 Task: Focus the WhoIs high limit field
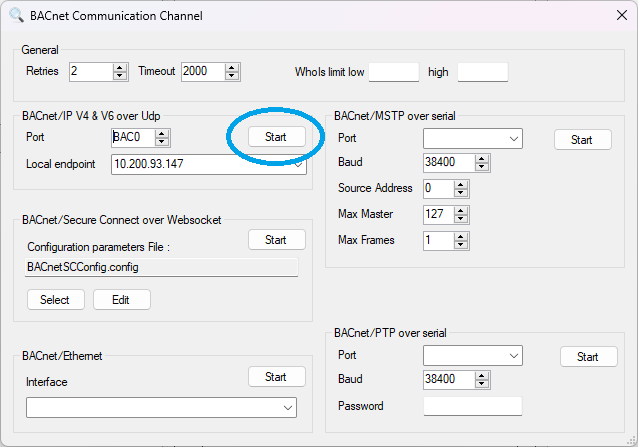pos(482,72)
